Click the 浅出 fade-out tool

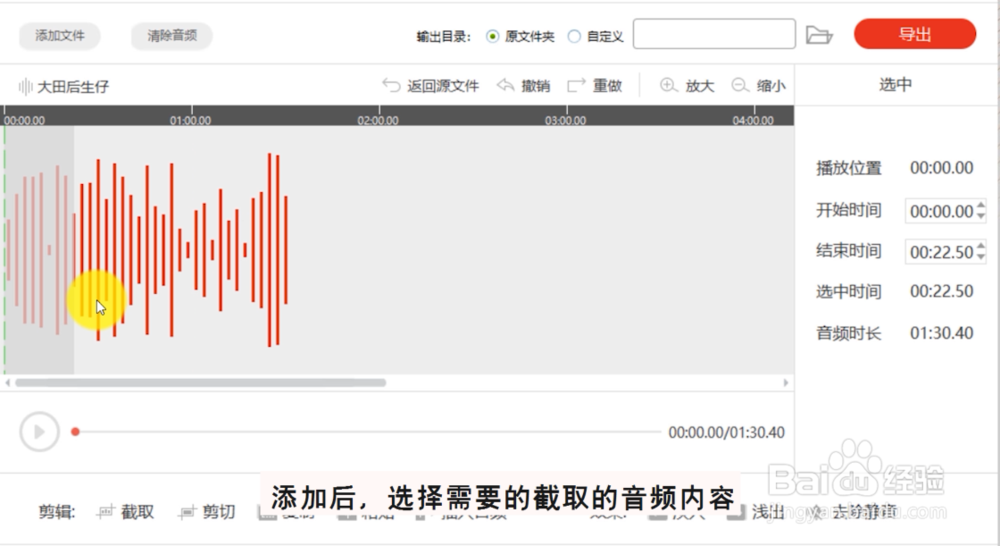point(756,512)
